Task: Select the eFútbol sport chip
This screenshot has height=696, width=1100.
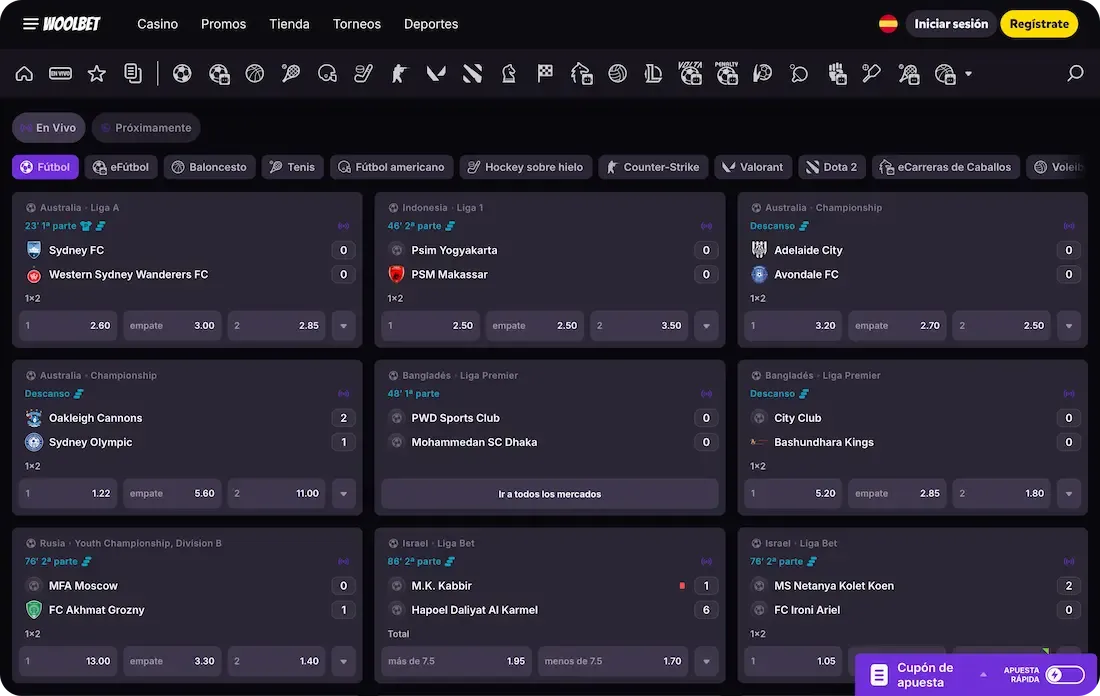Action: pyautogui.click(x=121, y=167)
